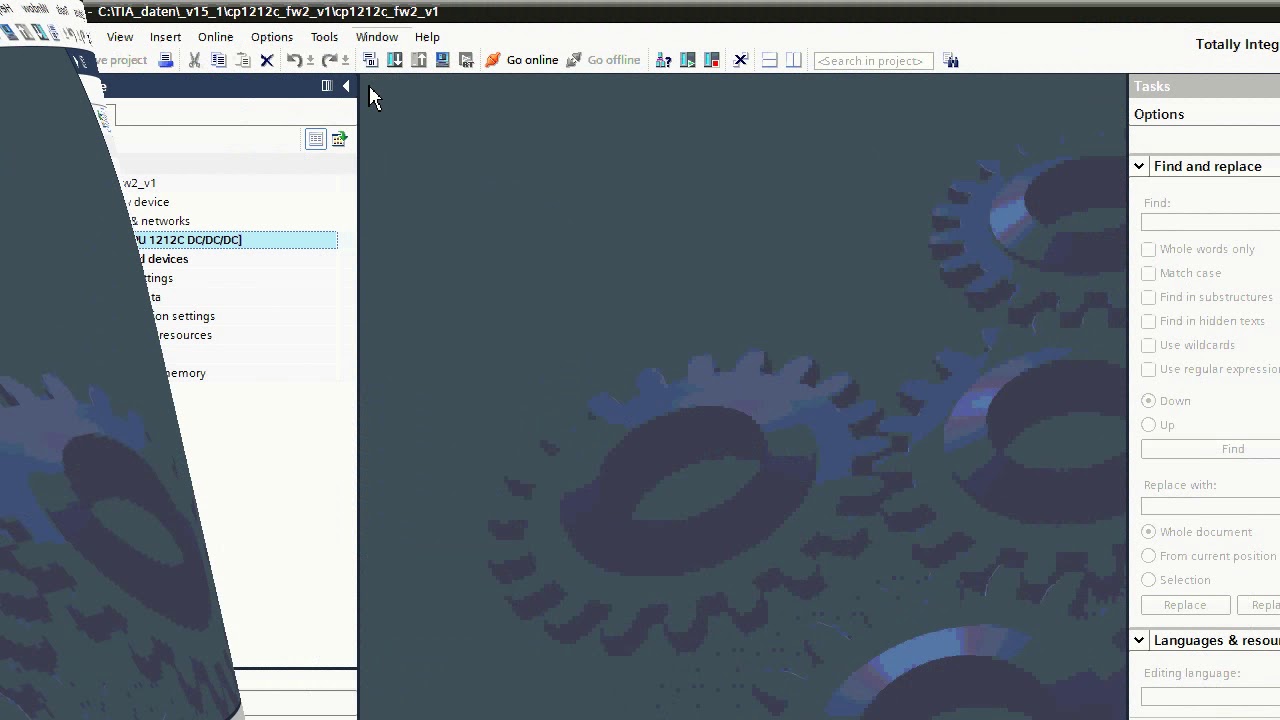Click the table view icon in project tree
1280x720 pixels.
click(315, 139)
